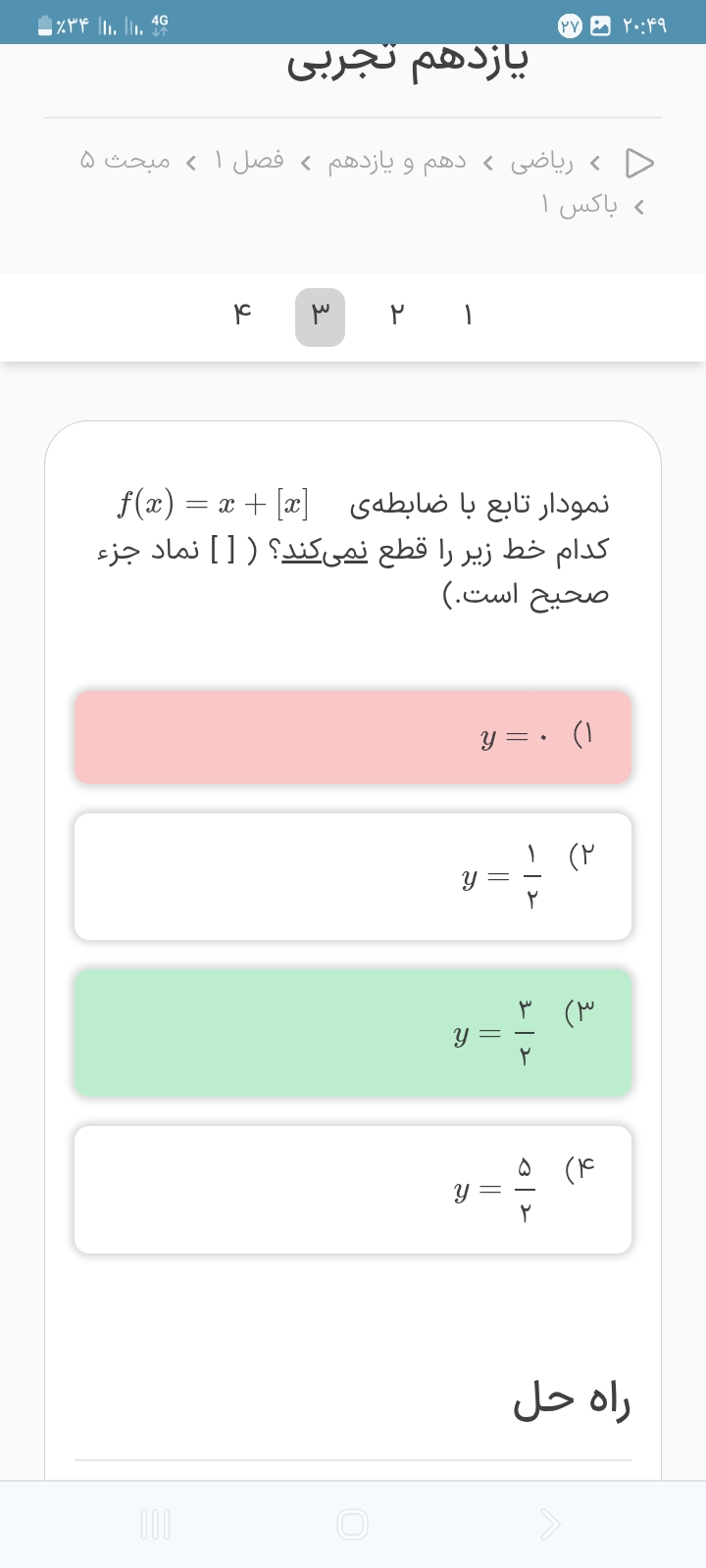Select answer option ۴ (y = ۵/۲)

[x=353, y=1190]
